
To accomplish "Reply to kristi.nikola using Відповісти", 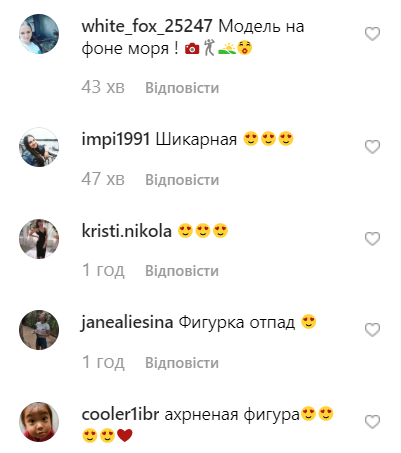I will 182,271.
